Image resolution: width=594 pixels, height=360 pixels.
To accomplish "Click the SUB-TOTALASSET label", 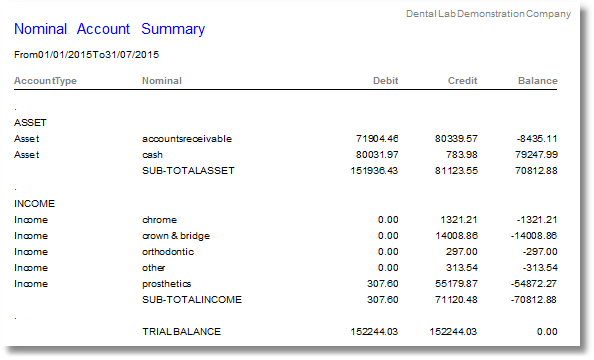I will click(188, 171).
